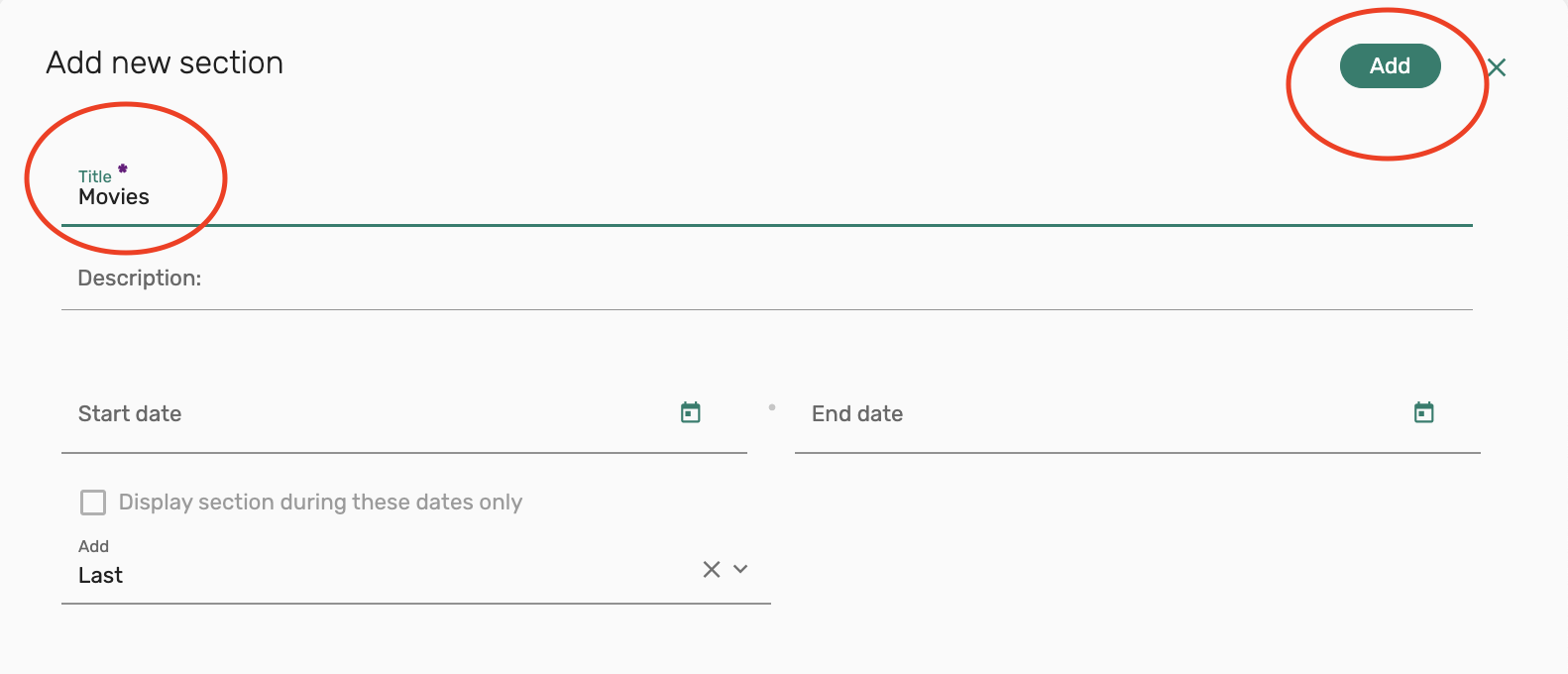Close the Add new section dialog
Screen dimensions: 1568x674
(x=1497, y=67)
